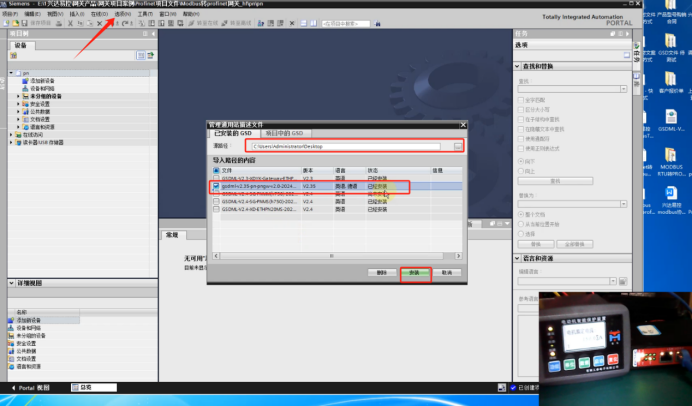
Task: Click the project tree view toggle icon
Action: [141, 55]
